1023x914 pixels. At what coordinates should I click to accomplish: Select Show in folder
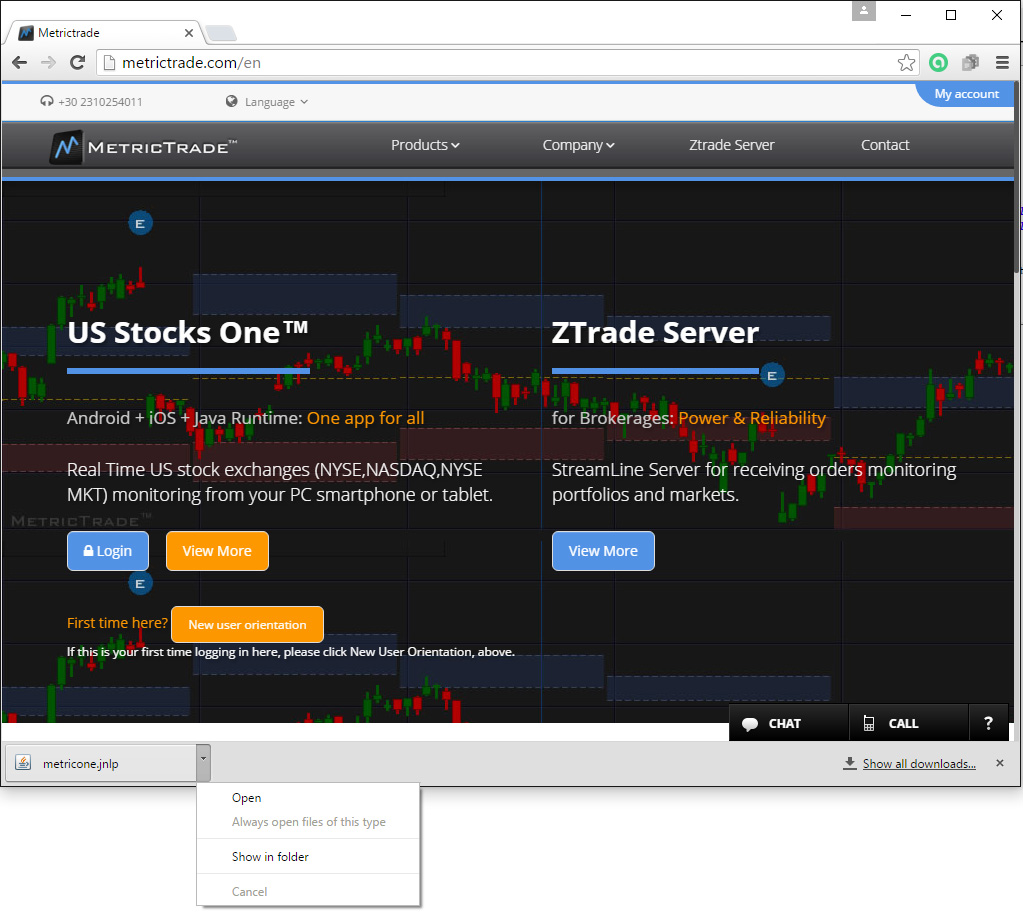308,857
